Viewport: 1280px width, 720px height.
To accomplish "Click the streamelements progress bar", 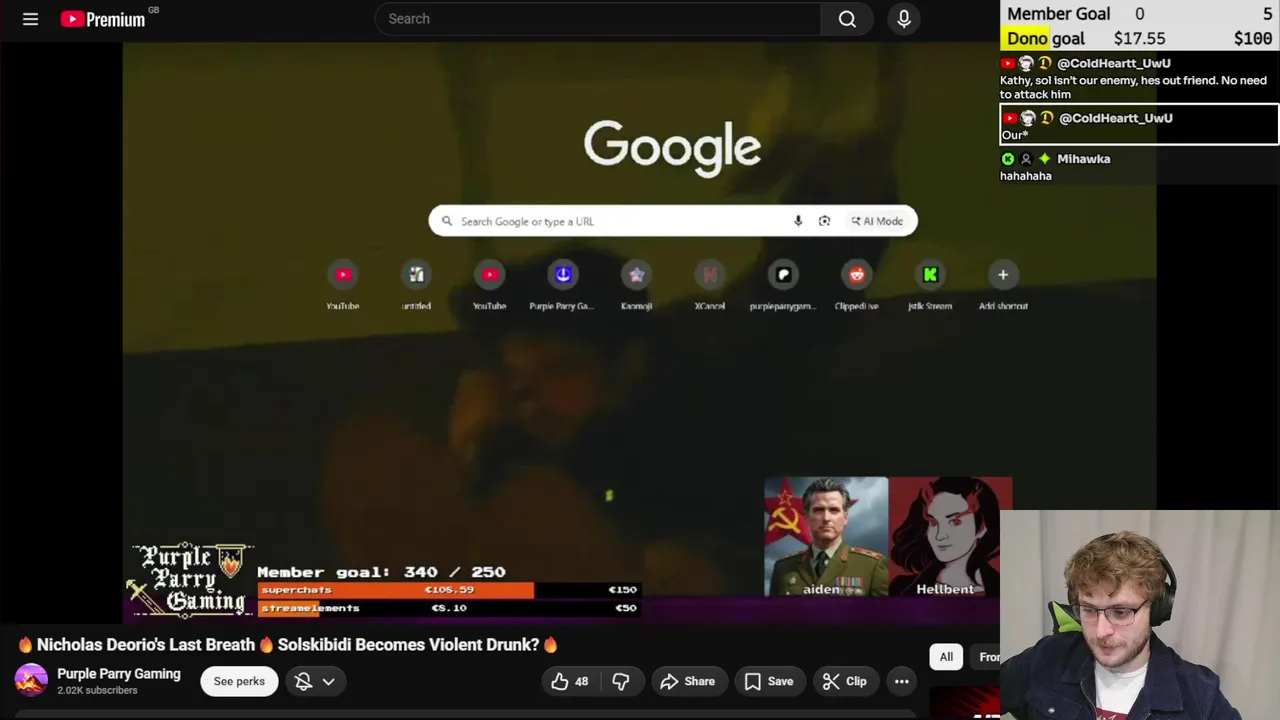I will (x=448, y=608).
